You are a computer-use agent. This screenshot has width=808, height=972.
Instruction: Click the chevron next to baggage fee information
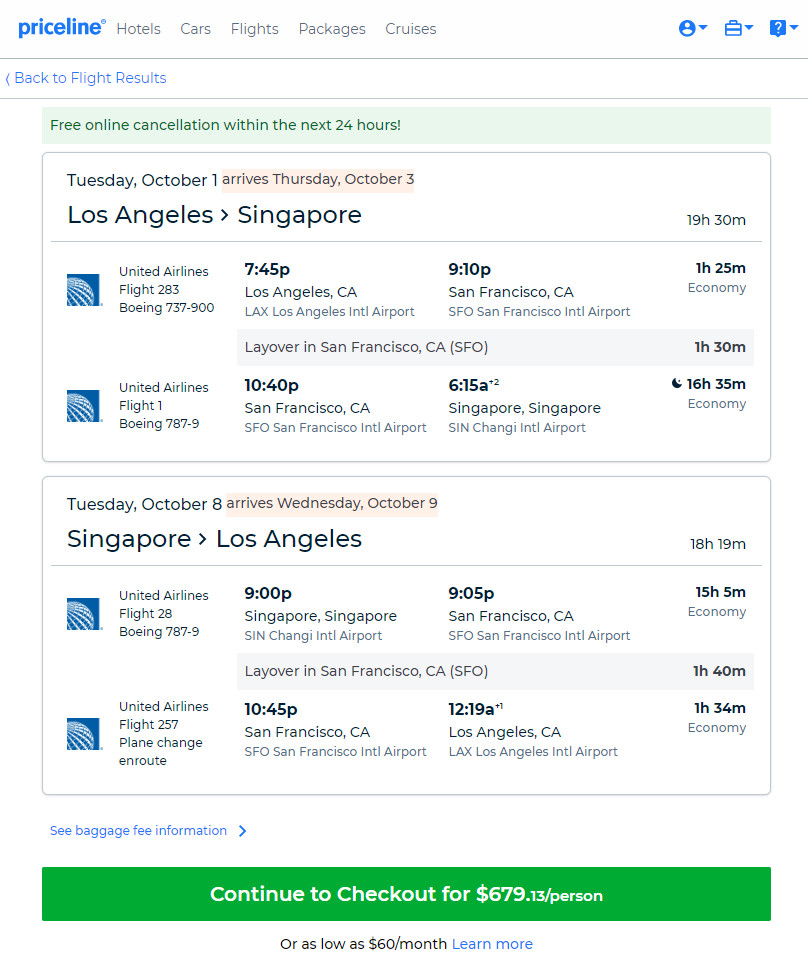(x=242, y=831)
